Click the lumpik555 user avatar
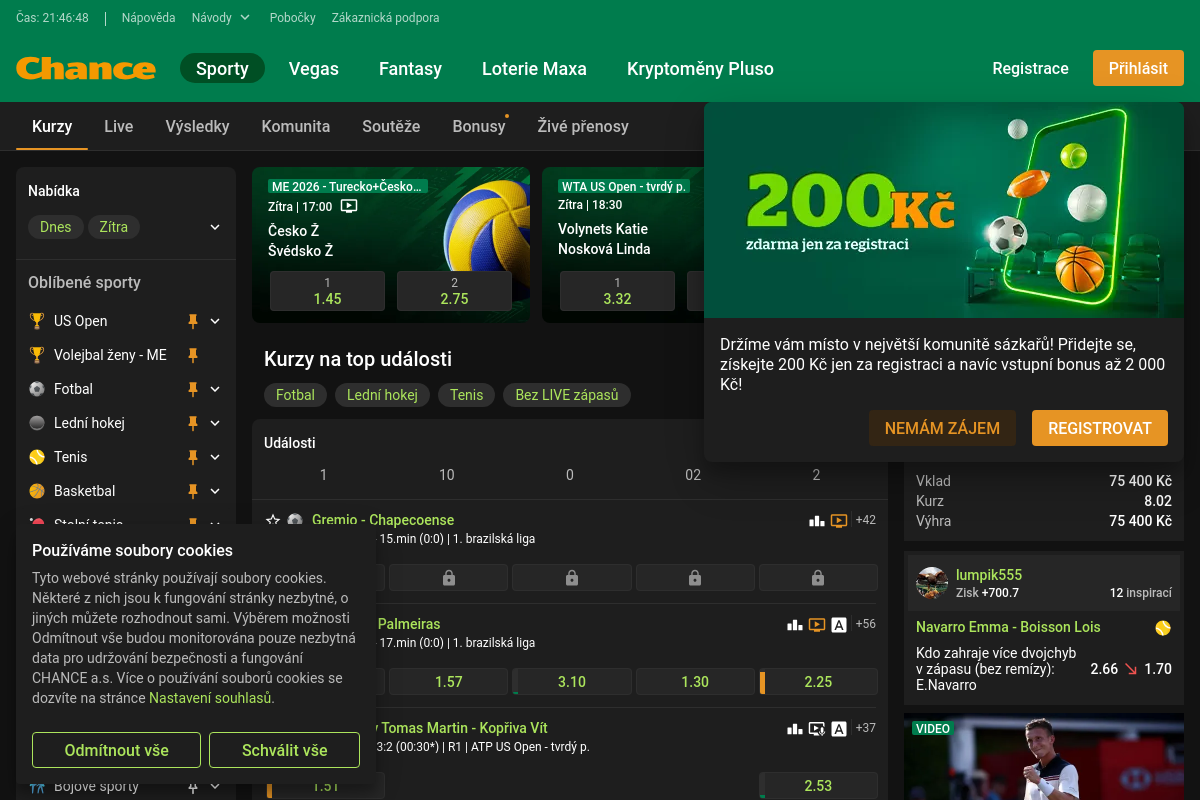Screen dimensions: 1200x800 click(x=932, y=583)
